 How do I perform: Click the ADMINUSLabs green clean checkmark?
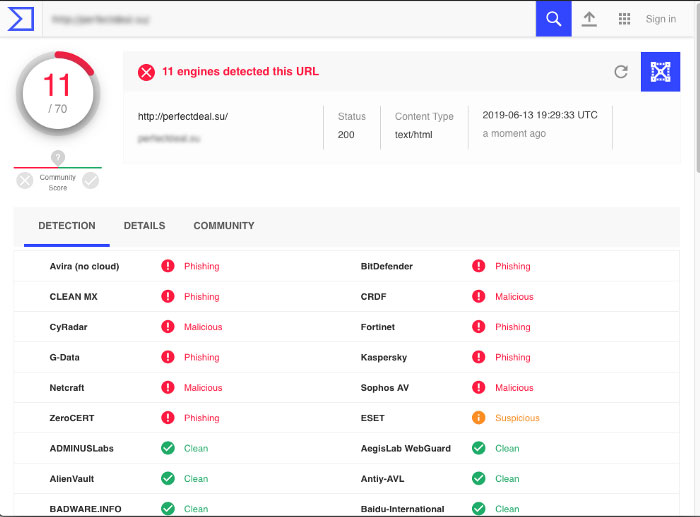(168, 448)
